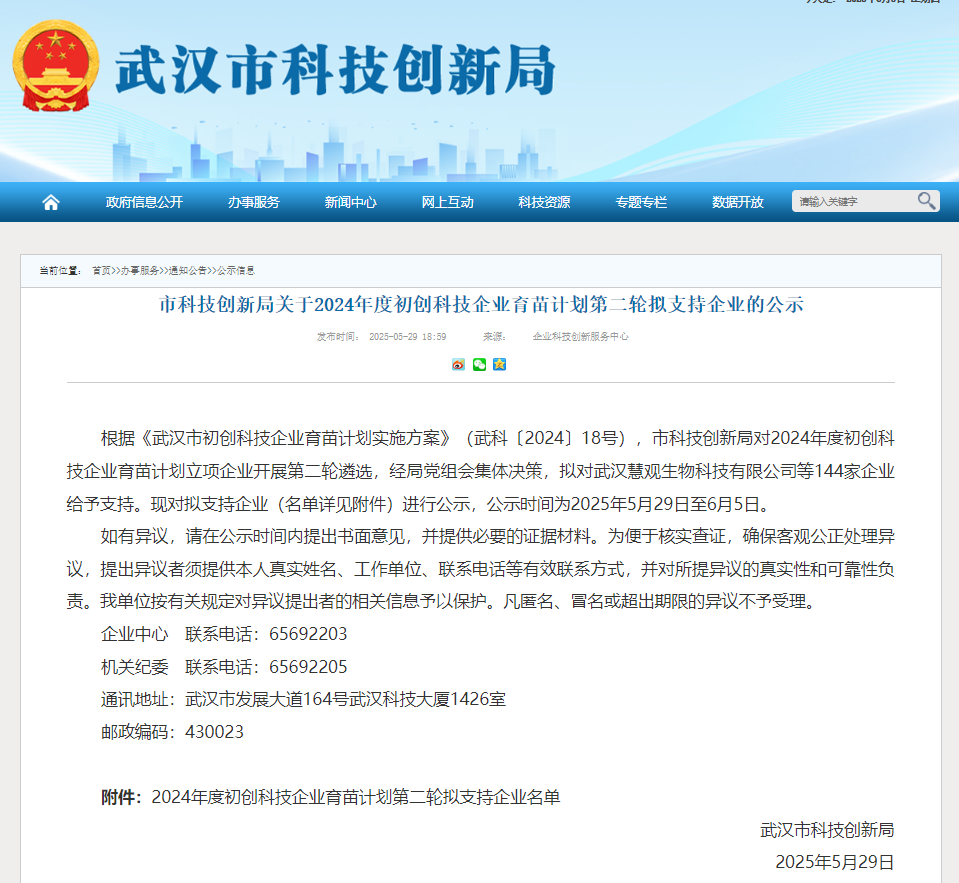Open 数据开放 navigation item

coord(737,202)
